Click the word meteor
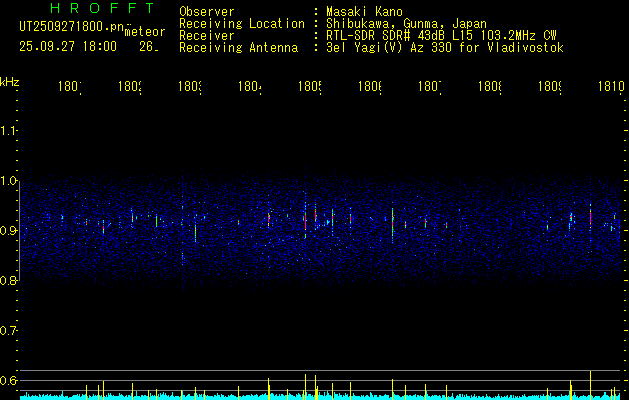629x400 pixels. tap(145, 32)
